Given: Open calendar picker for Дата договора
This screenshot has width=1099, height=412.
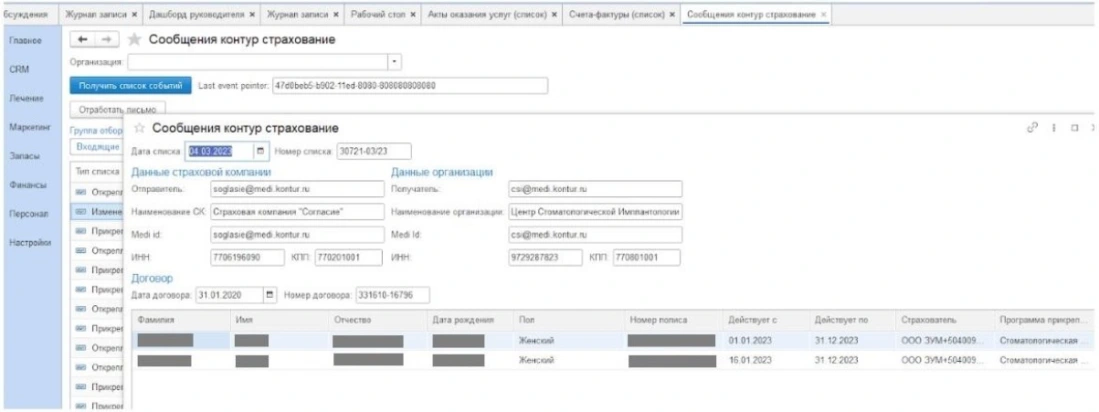Looking at the screenshot, I should (271, 295).
